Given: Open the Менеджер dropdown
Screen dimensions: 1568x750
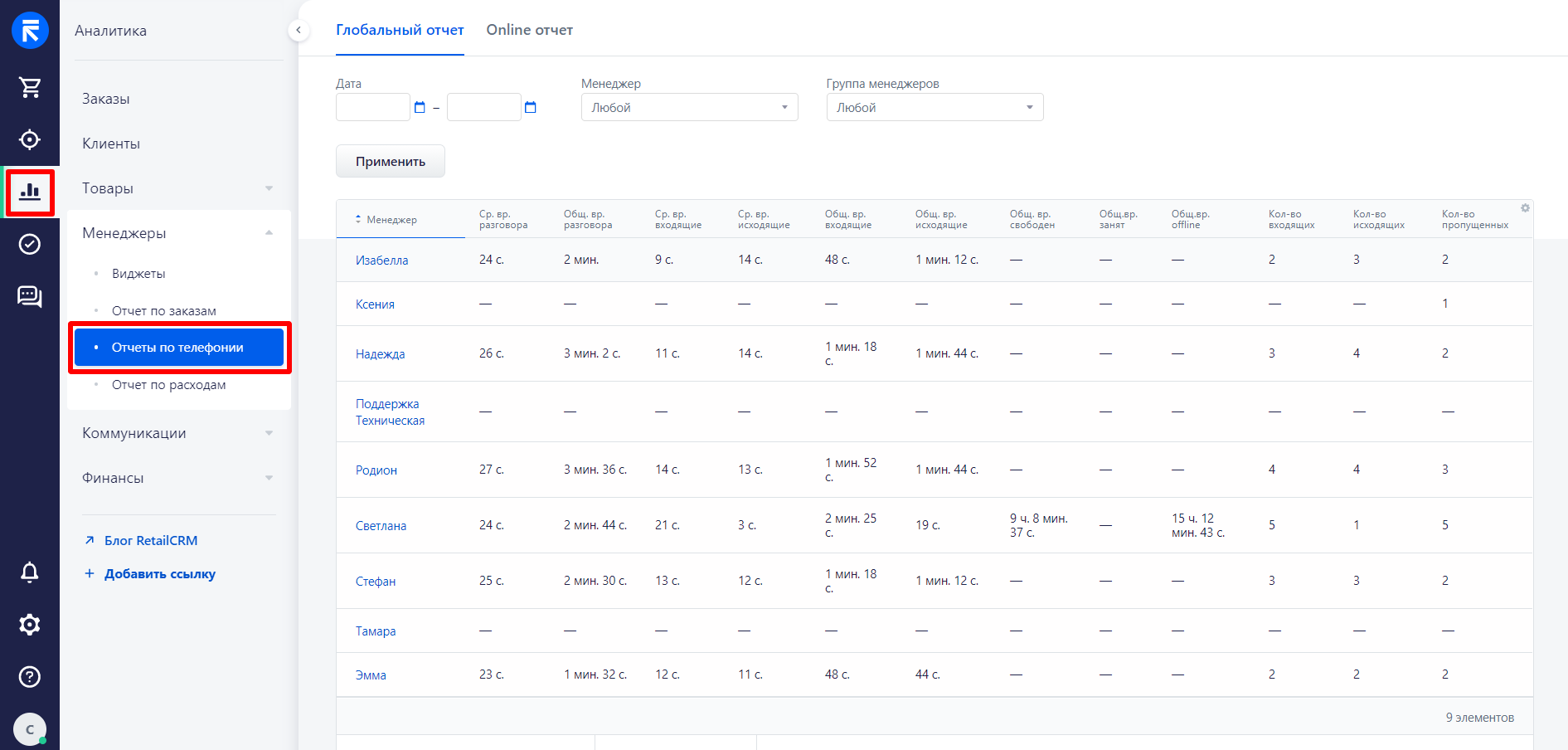Looking at the screenshot, I should click(x=689, y=108).
